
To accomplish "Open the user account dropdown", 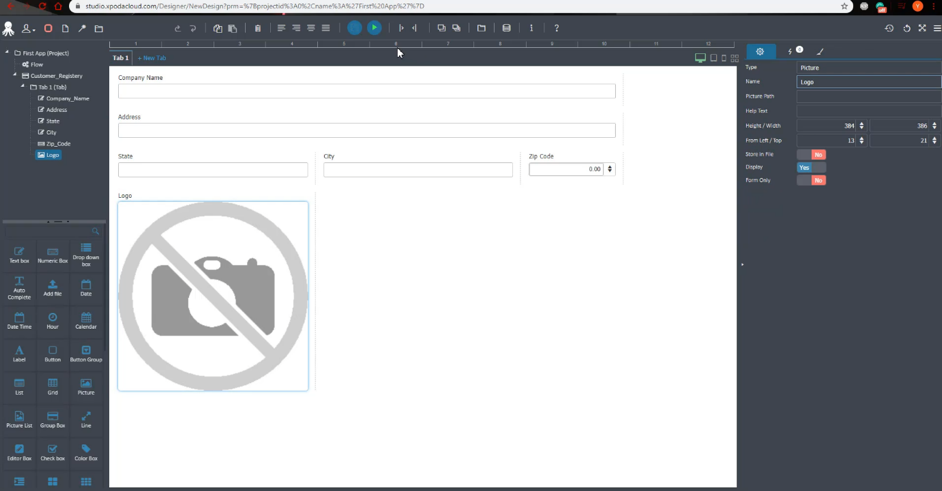I will coord(28,28).
